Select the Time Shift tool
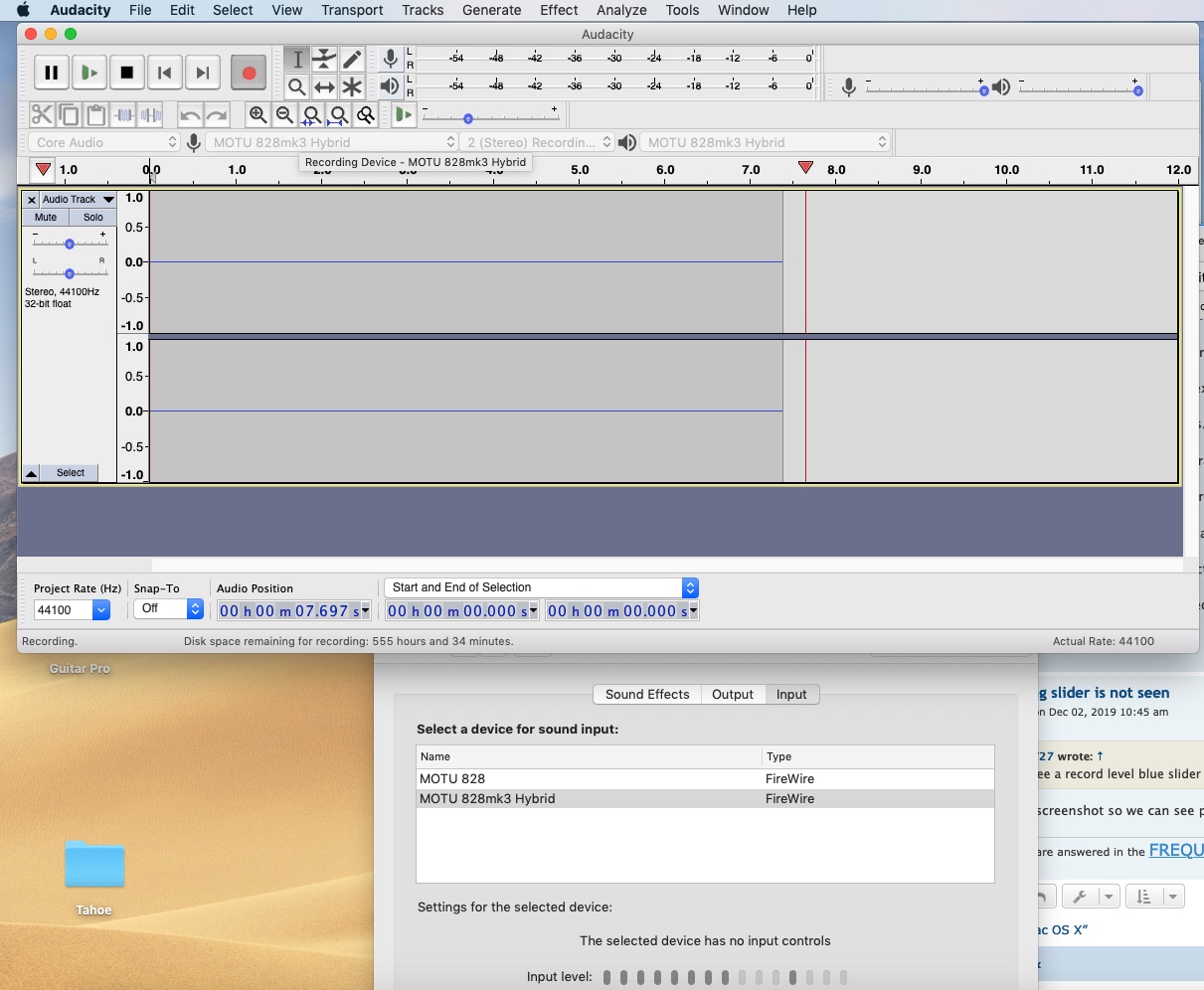1204x990 pixels. click(x=324, y=87)
